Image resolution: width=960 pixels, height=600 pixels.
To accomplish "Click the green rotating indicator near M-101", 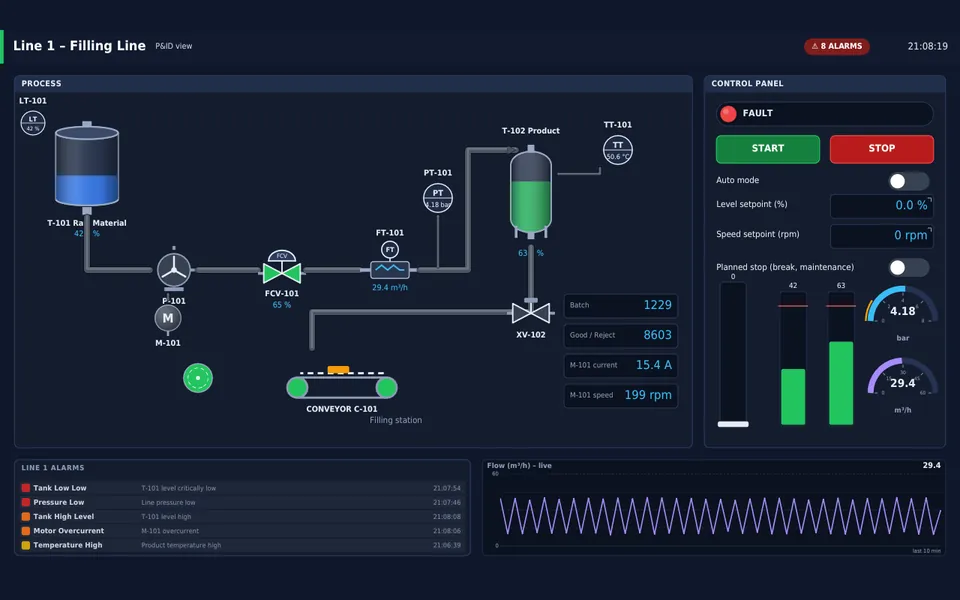I will [x=198, y=378].
